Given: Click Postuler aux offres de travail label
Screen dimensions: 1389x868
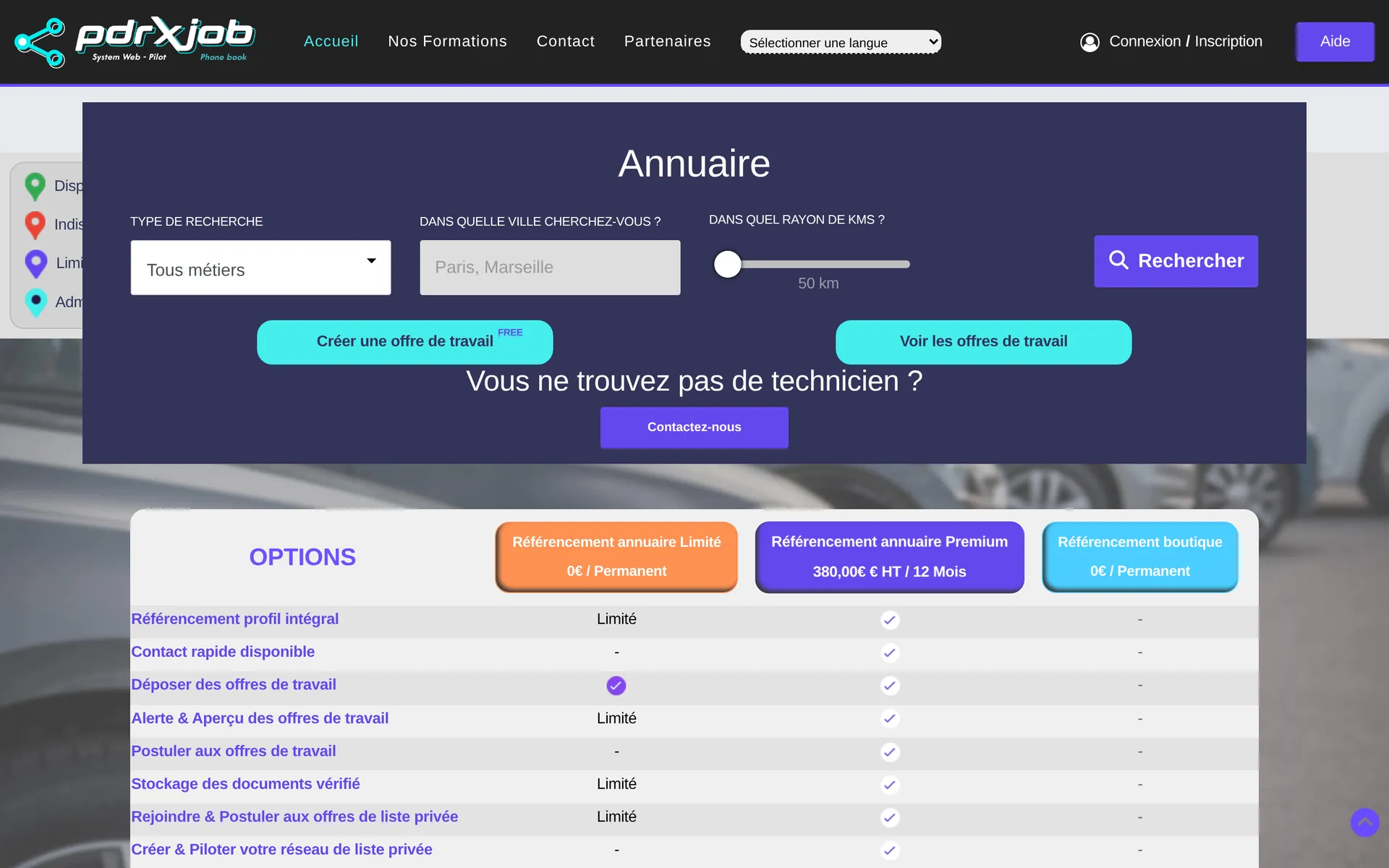Looking at the screenshot, I should [x=233, y=752].
